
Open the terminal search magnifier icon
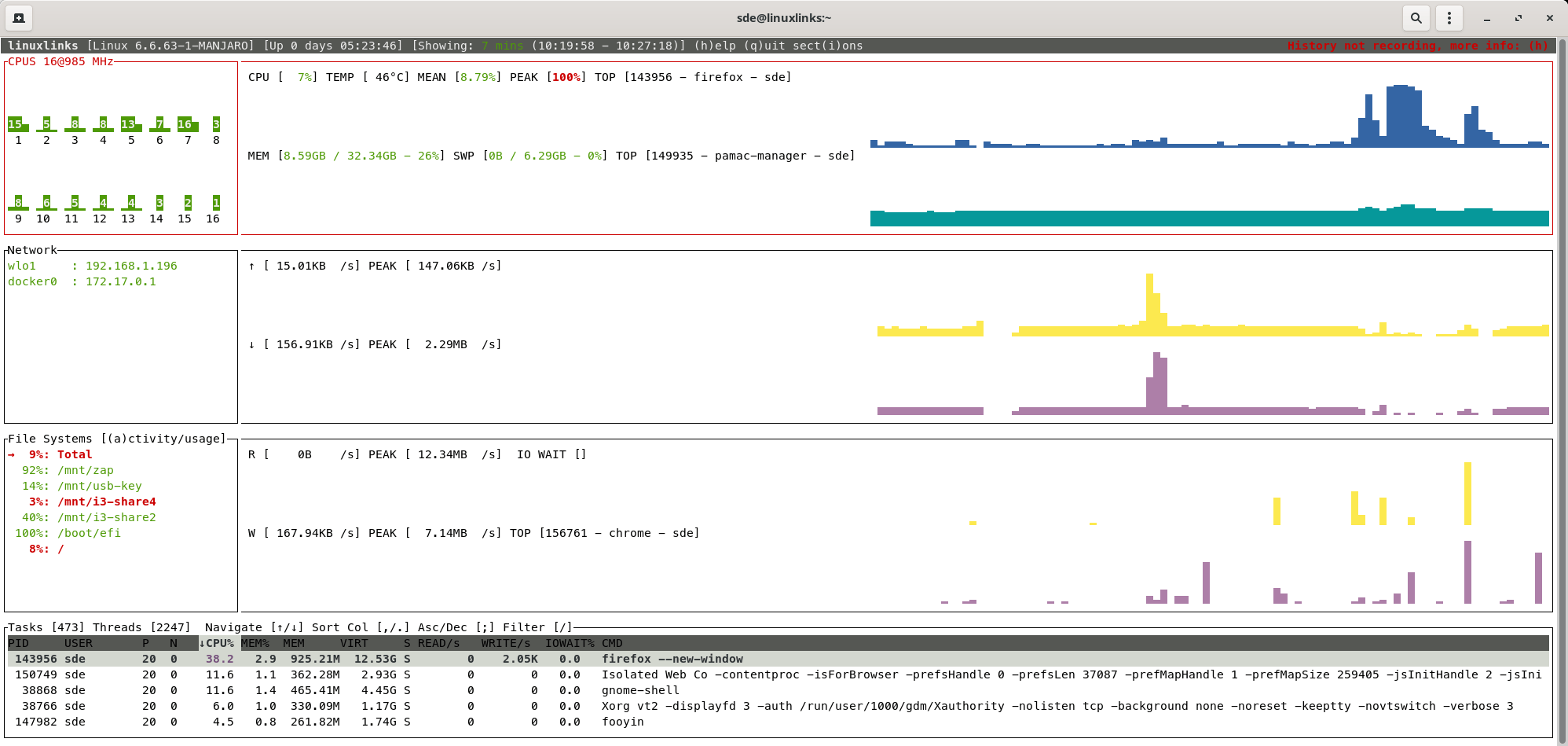pyautogui.click(x=1416, y=17)
